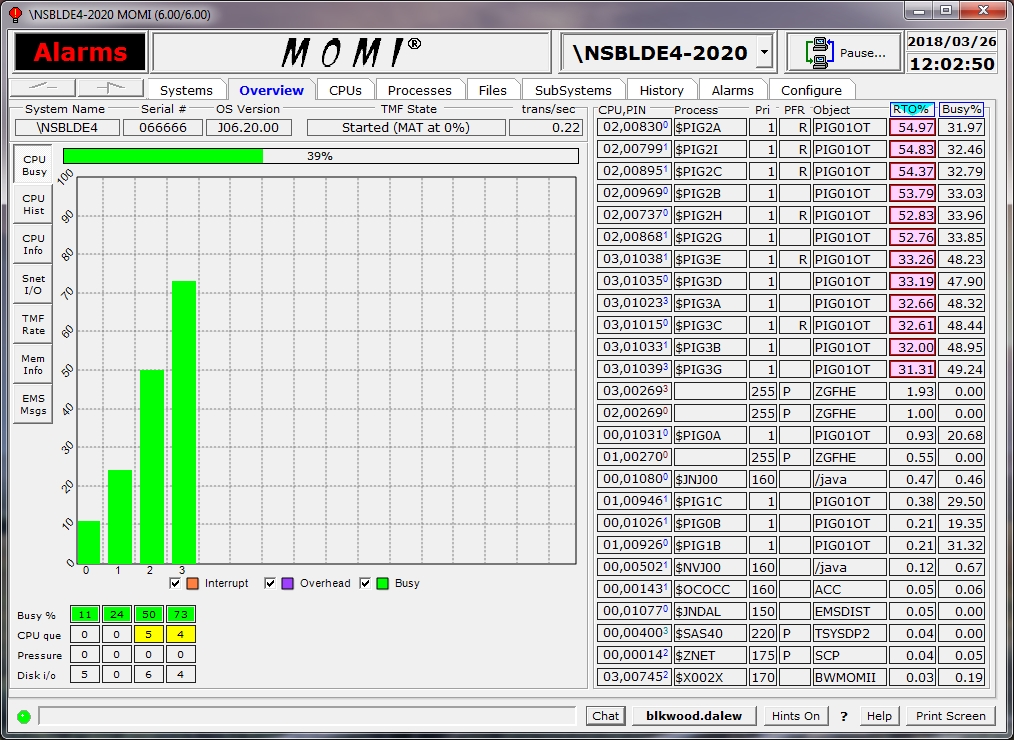Click the green status indicator light

pos(24,716)
